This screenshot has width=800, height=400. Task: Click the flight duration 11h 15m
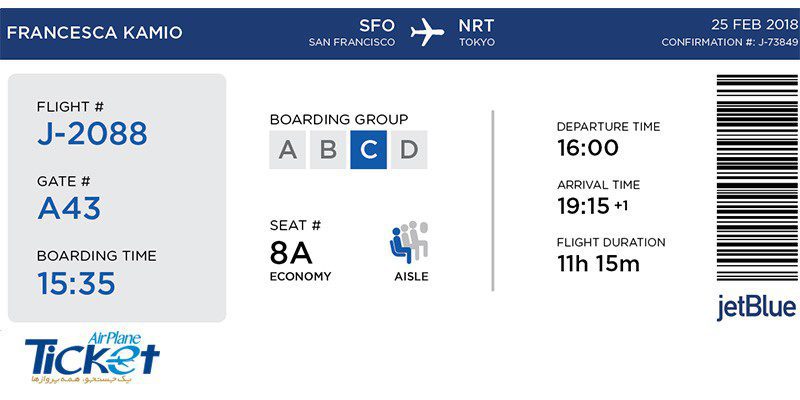pos(598,264)
